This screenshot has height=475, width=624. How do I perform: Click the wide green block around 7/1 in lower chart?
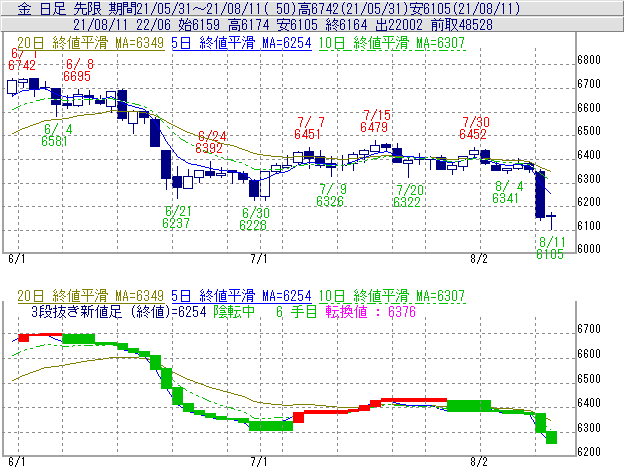pos(271,426)
